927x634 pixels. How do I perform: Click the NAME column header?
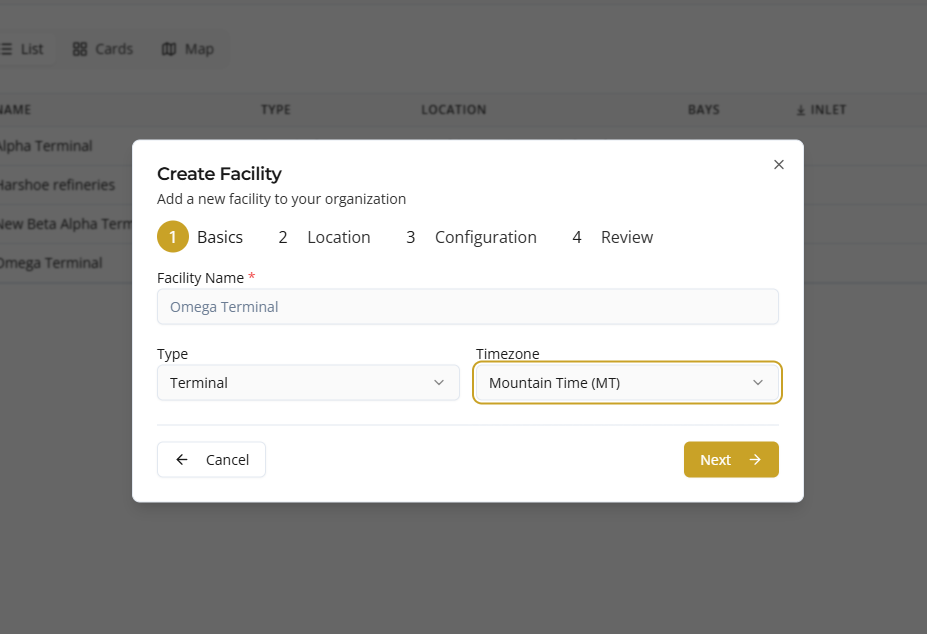pos(15,109)
